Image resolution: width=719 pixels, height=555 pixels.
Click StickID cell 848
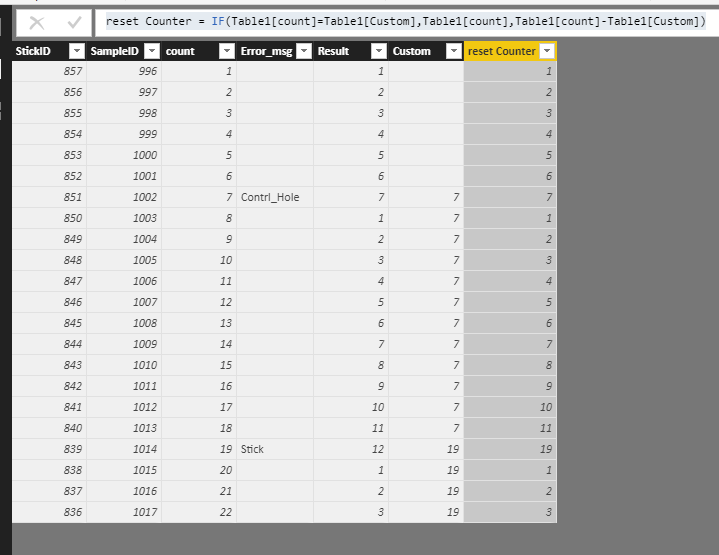tap(50, 260)
